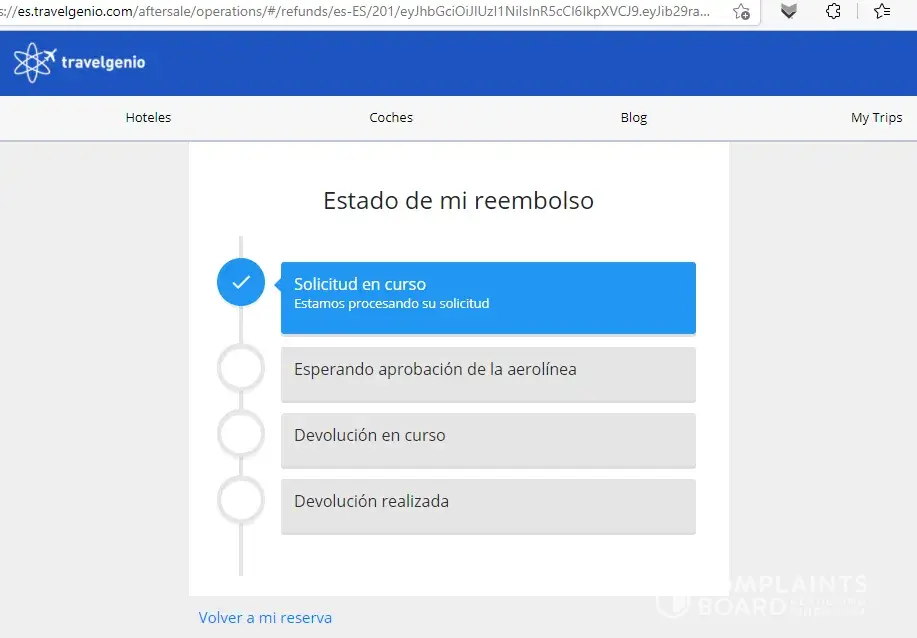Click the Devolución en curso step circle
The image size is (917, 638).
[241, 434]
